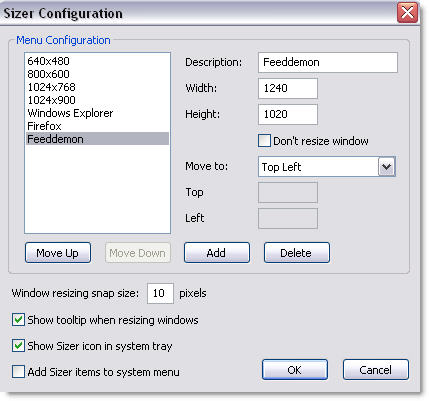This screenshot has height=401, width=429.
Task: Select the highlighted Feeddemon list entry
Action: [x=97, y=139]
